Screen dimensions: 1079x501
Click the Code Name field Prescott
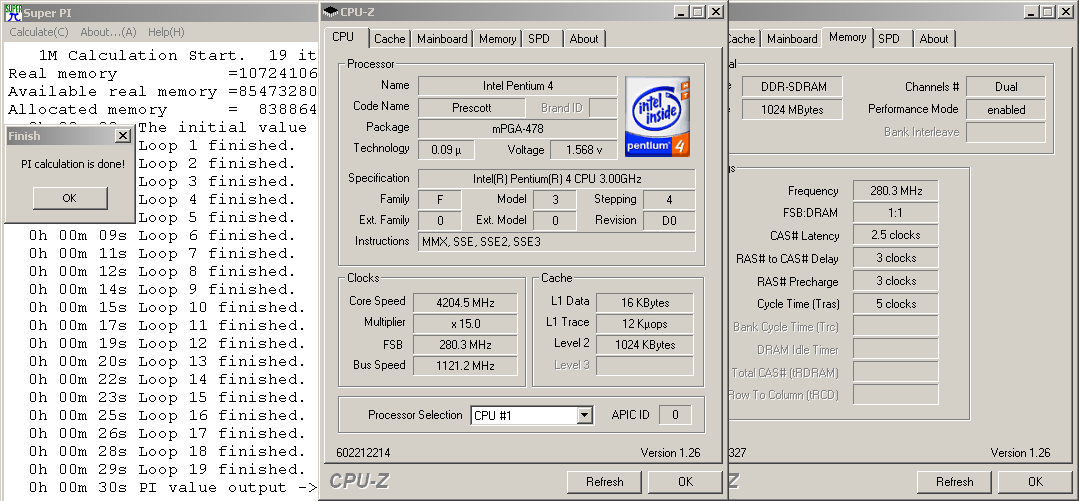point(471,108)
